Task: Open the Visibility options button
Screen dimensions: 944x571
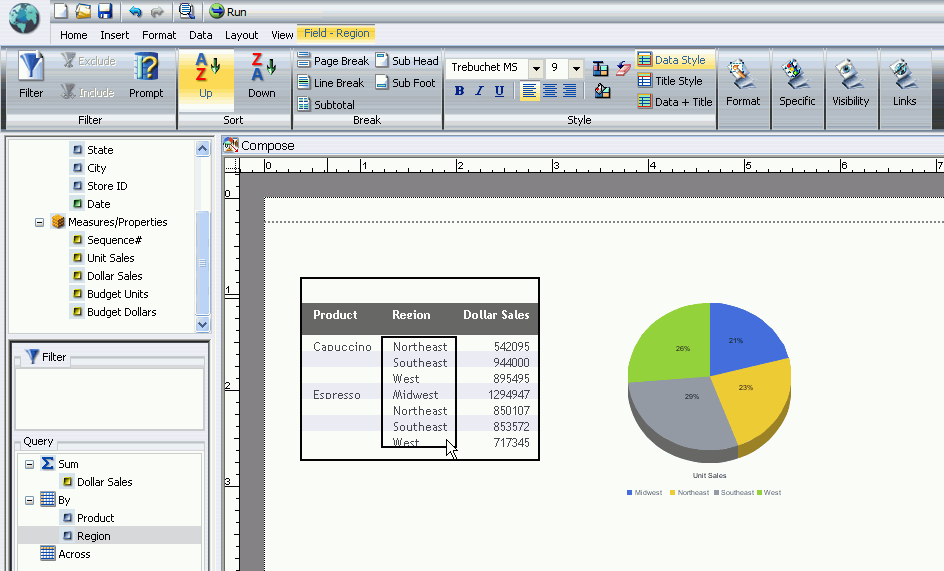Action: click(850, 83)
